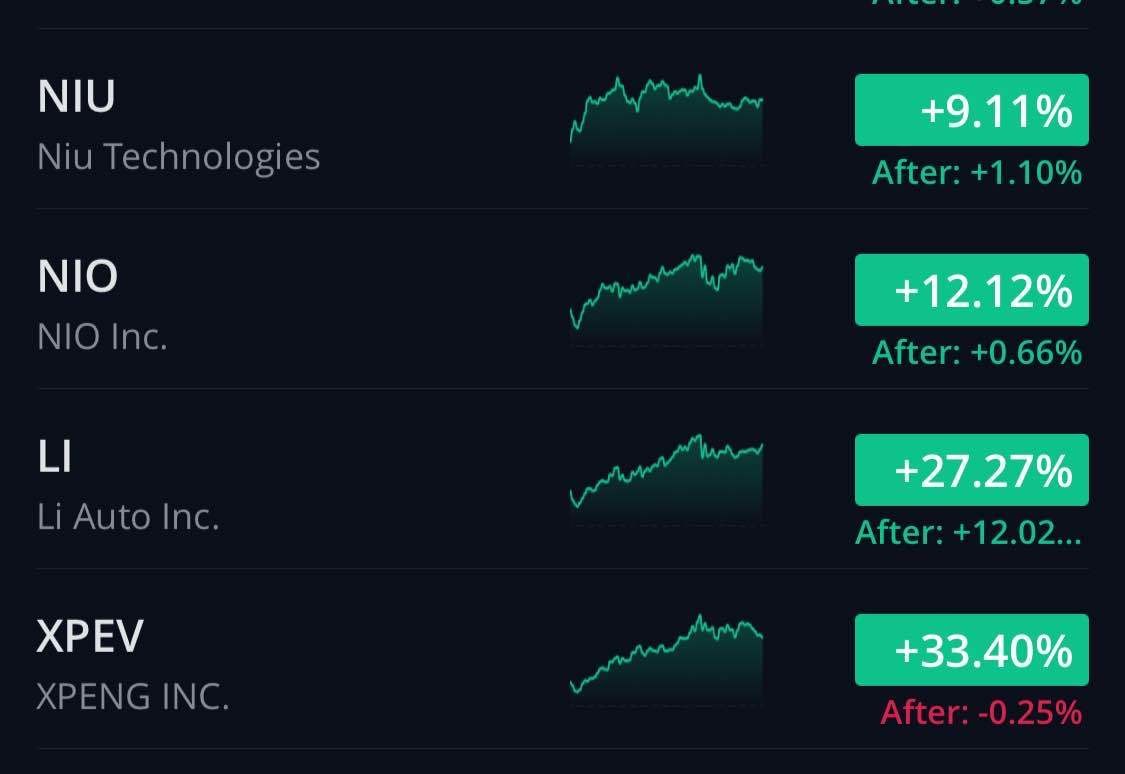Viewport: 1125px width, 774px height.
Task: Open the NIU sparkline chart
Action: 667,118
